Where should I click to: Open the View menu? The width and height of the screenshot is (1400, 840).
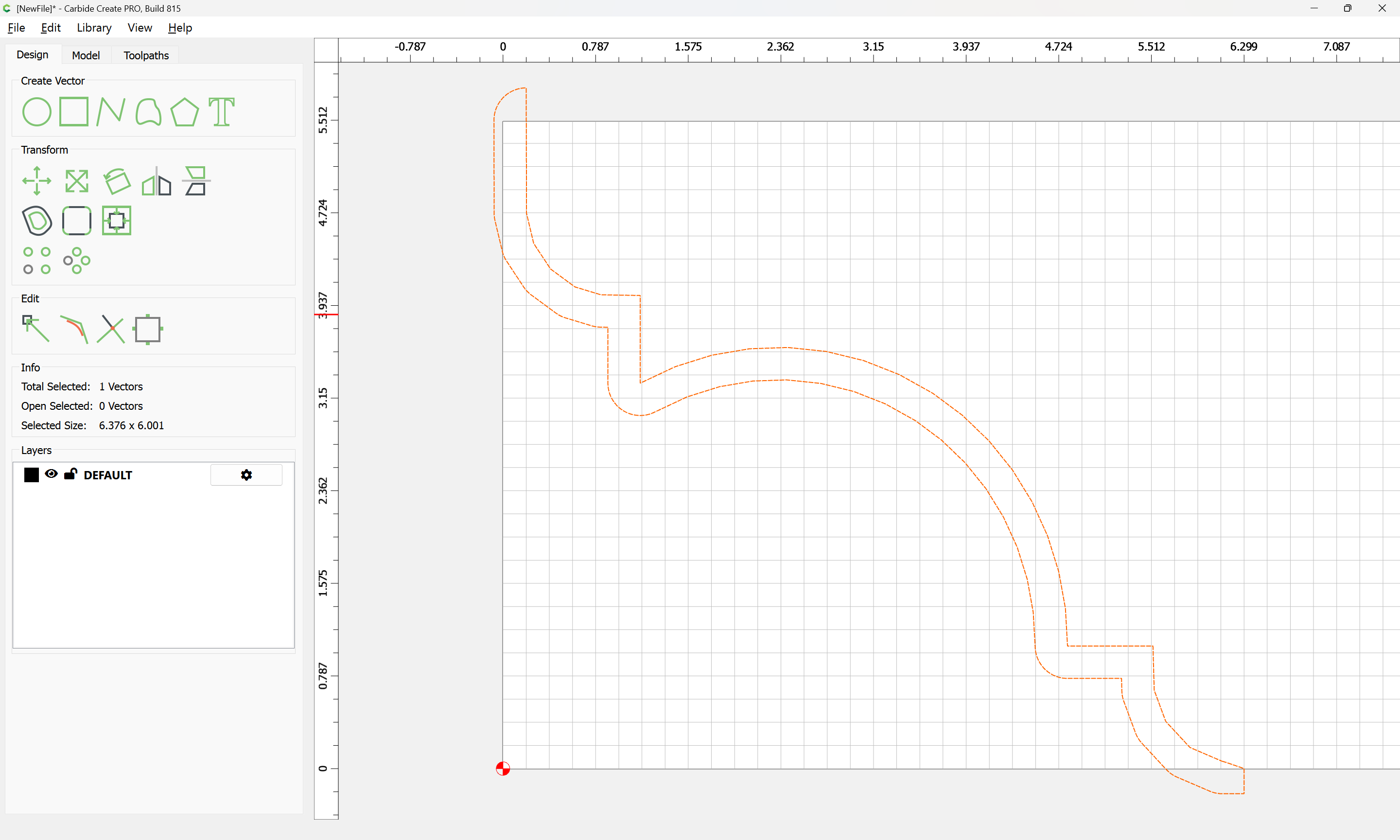tap(140, 28)
